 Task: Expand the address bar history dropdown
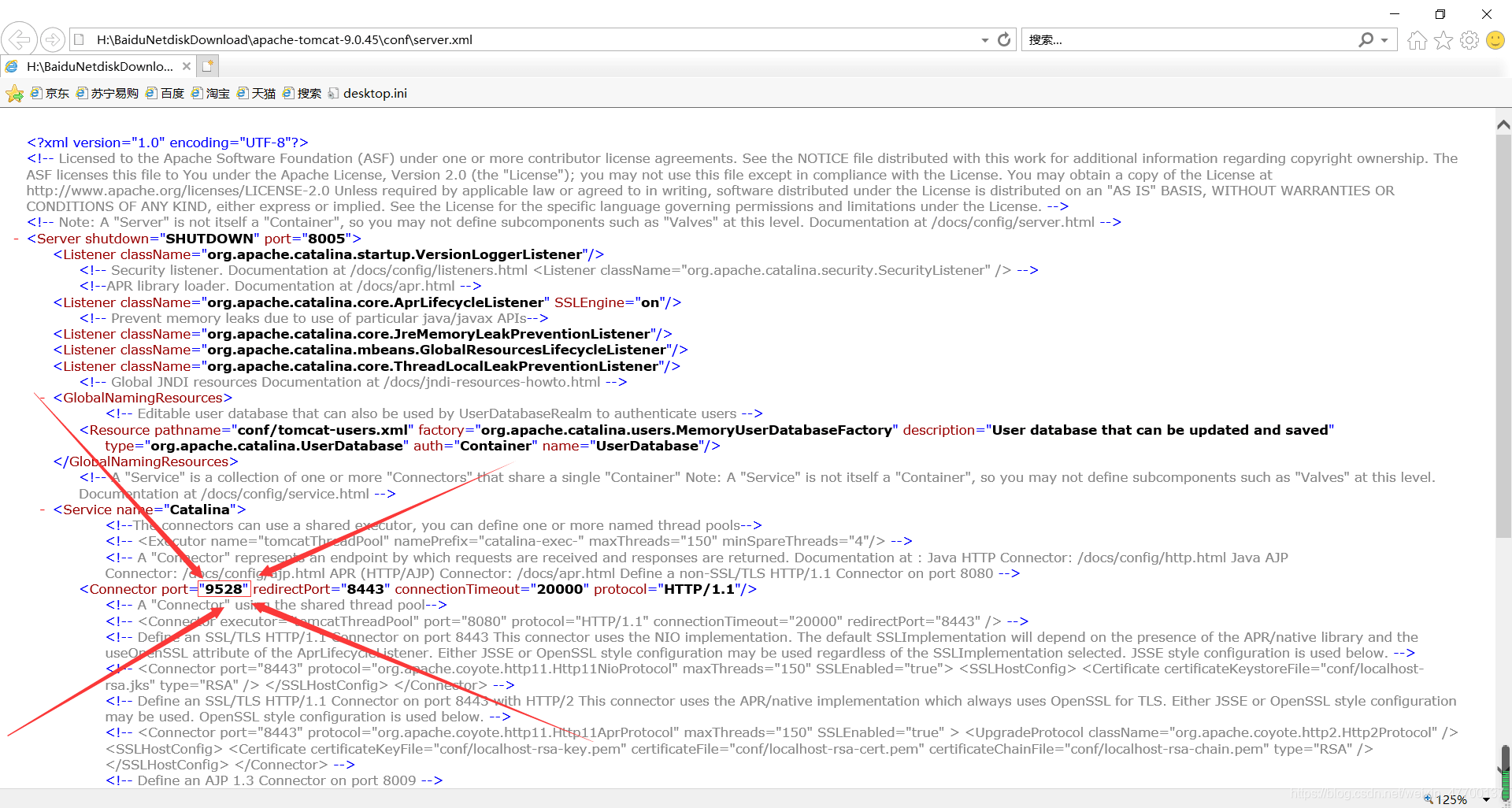pos(984,40)
